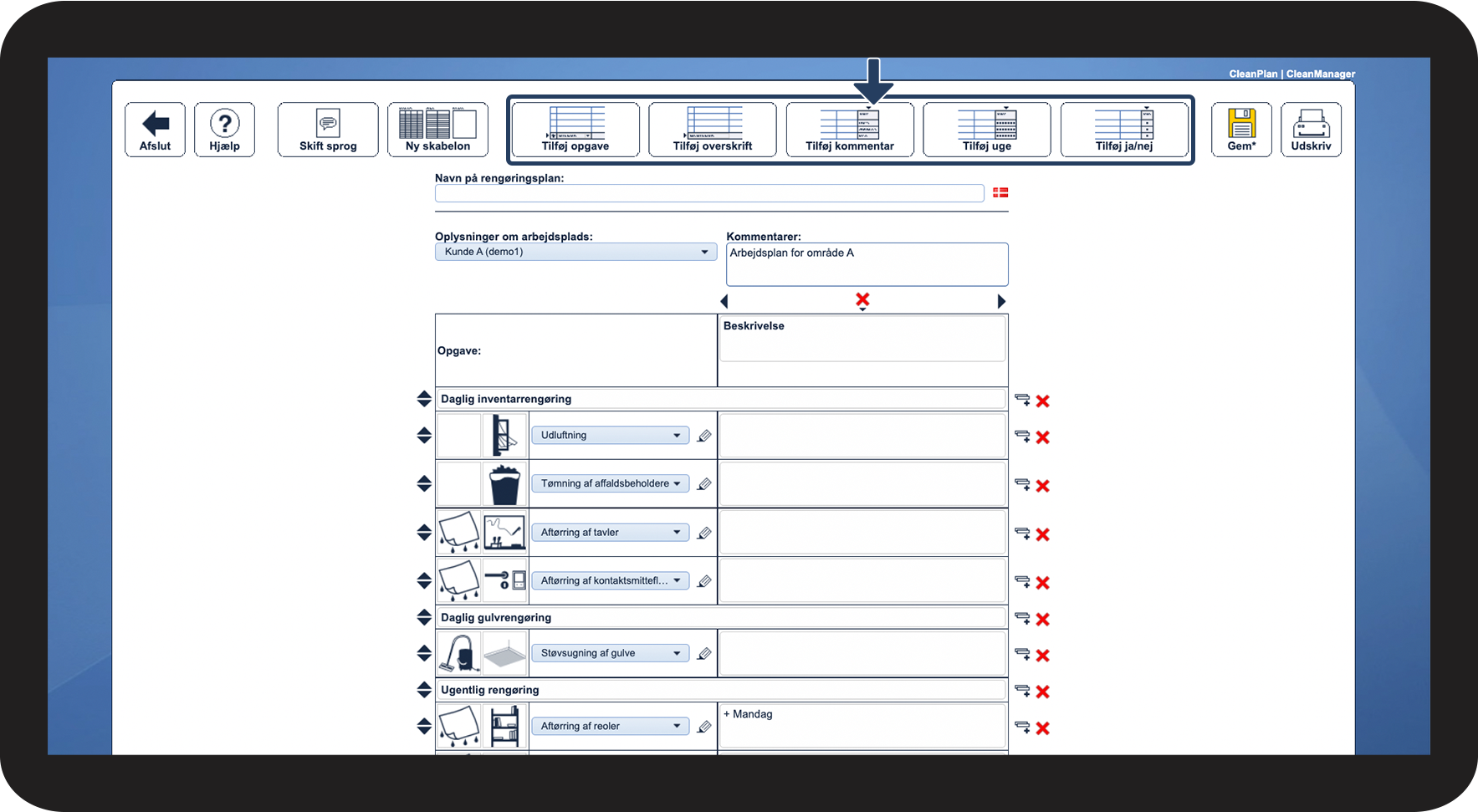This screenshot has height=812, width=1478.
Task: Add a week column with Tilføj uge
Action: point(987,130)
